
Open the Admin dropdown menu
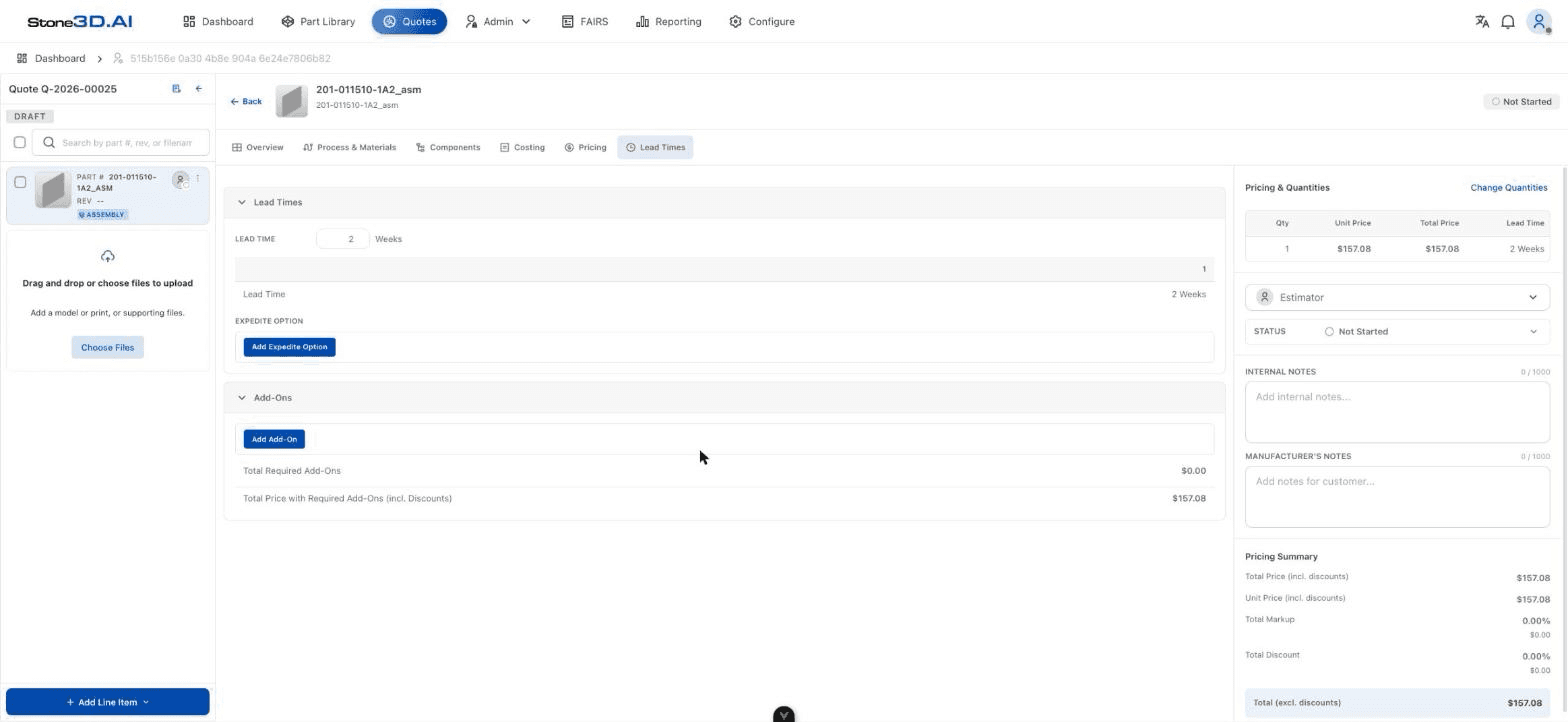click(x=498, y=21)
